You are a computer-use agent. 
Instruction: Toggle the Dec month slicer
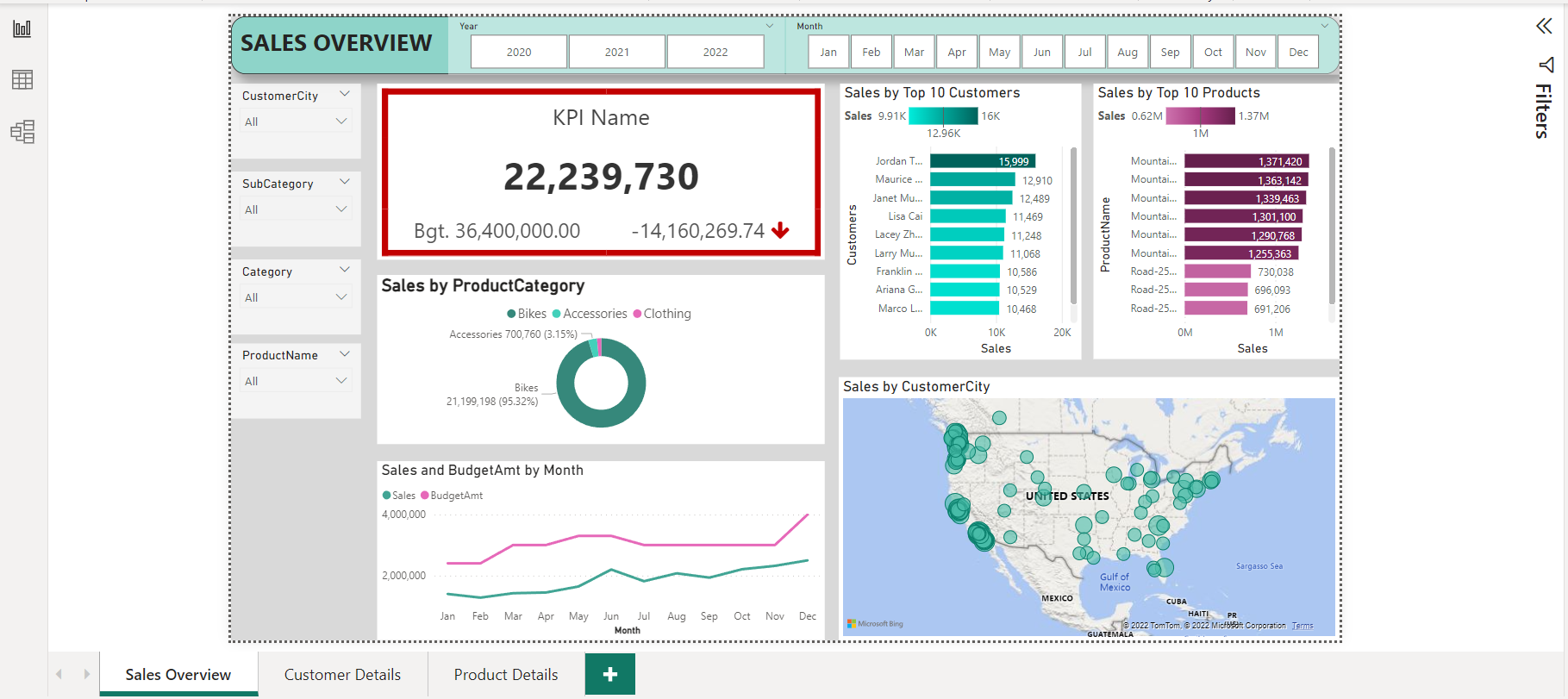[x=1298, y=52]
